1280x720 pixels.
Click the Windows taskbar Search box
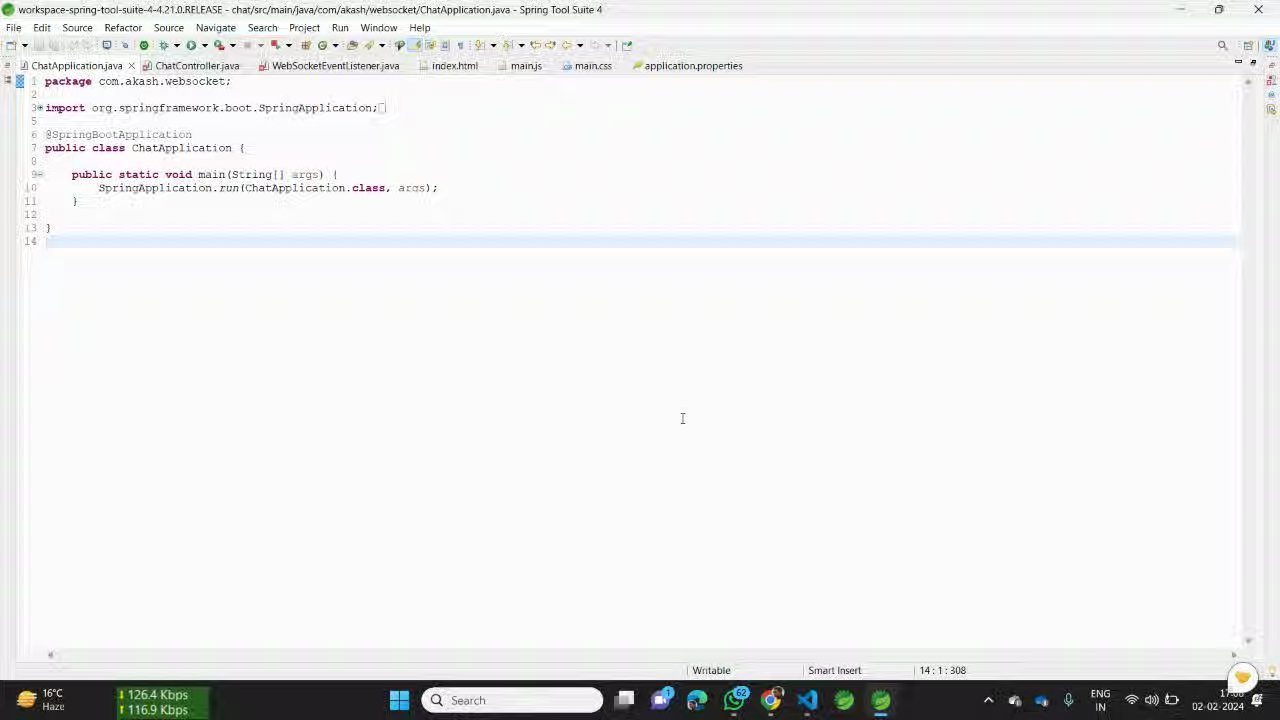pos(512,700)
